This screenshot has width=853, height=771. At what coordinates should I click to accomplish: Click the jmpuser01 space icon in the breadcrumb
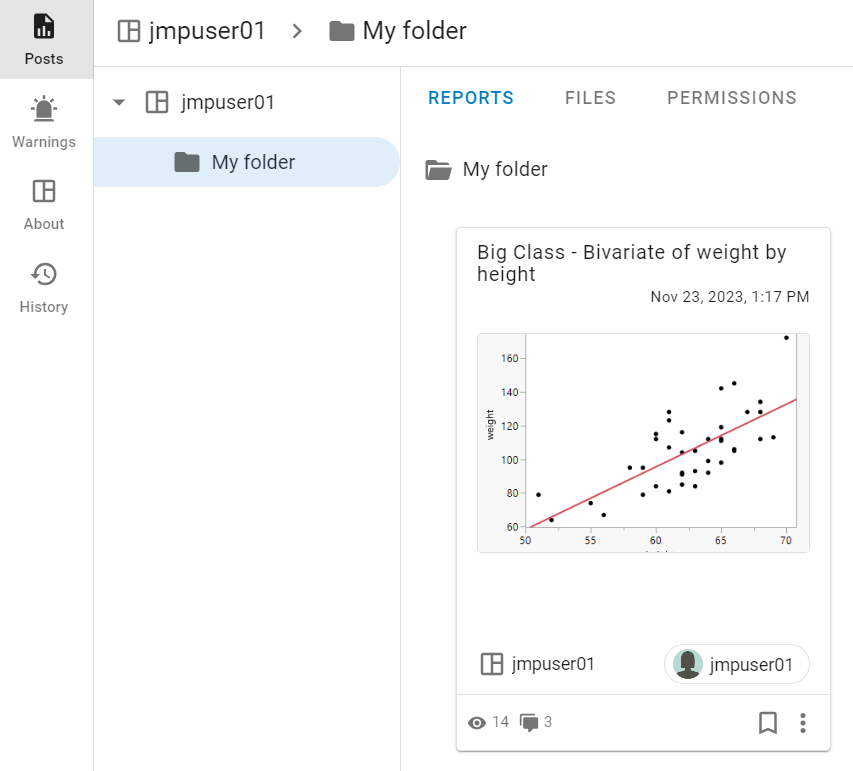[x=128, y=30]
